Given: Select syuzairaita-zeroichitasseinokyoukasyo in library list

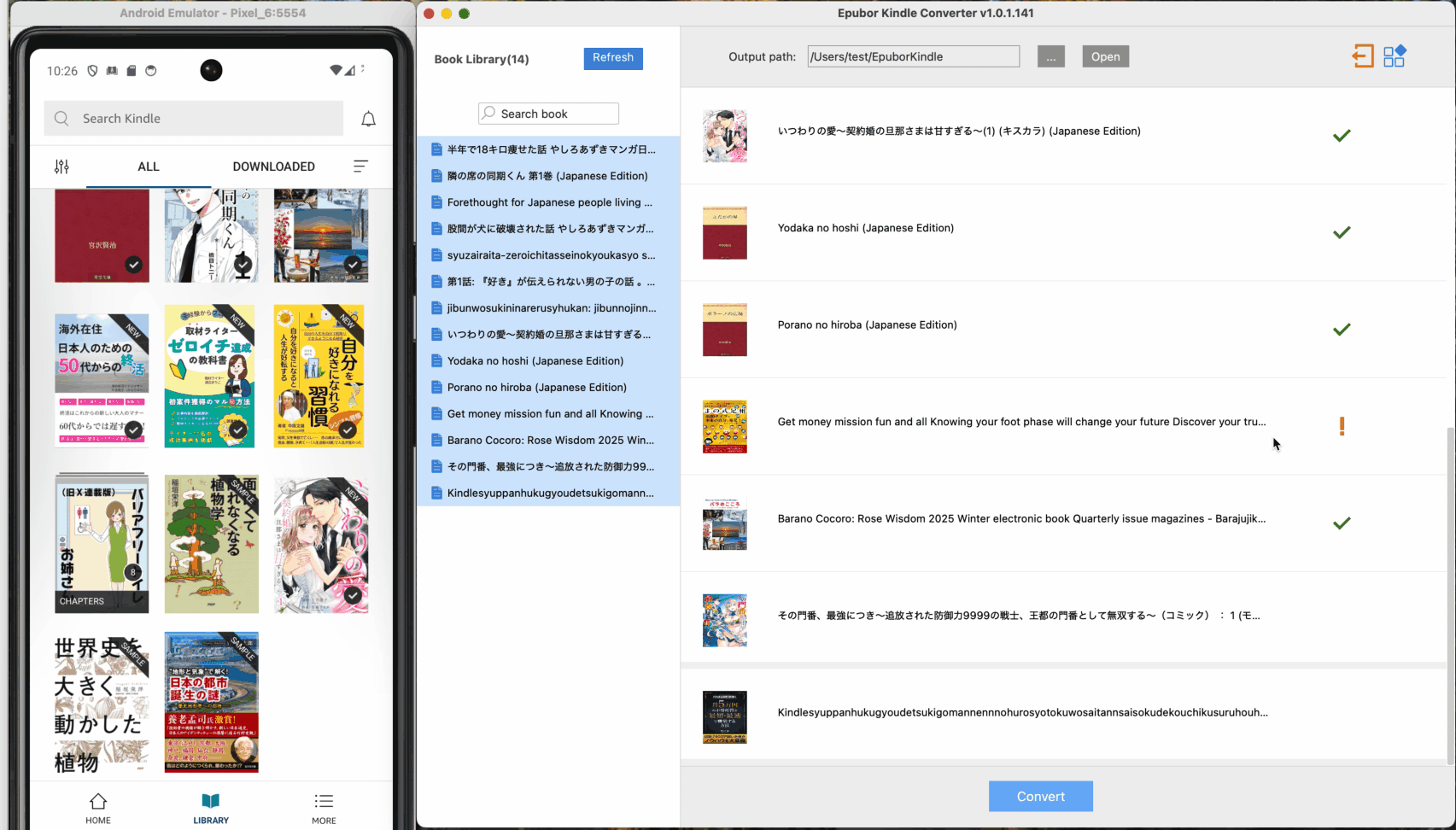Looking at the screenshot, I should (548, 255).
